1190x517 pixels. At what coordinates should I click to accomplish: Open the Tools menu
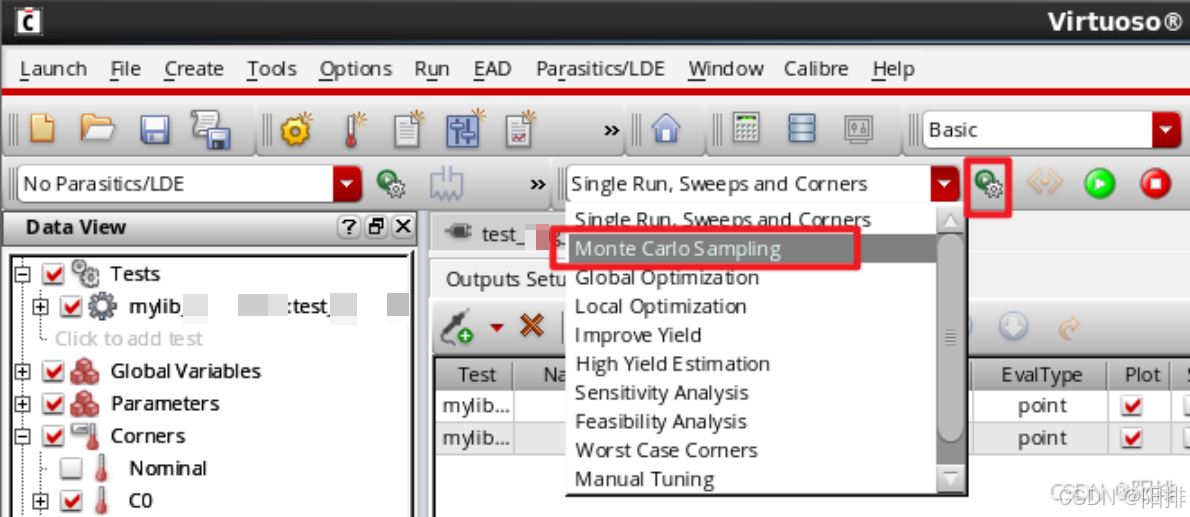pyautogui.click(x=272, y=69)
